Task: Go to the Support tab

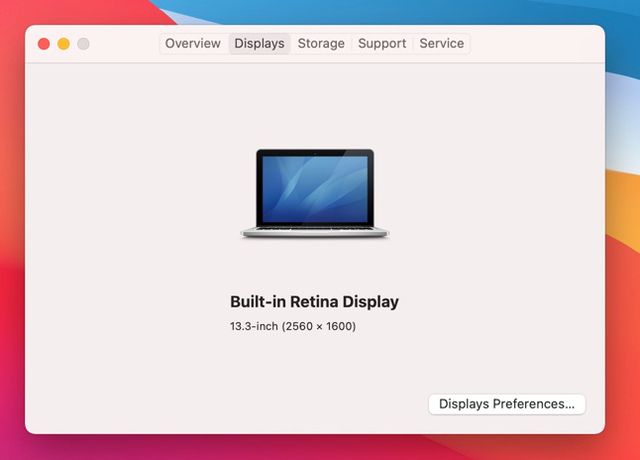Action: (382, 43)
